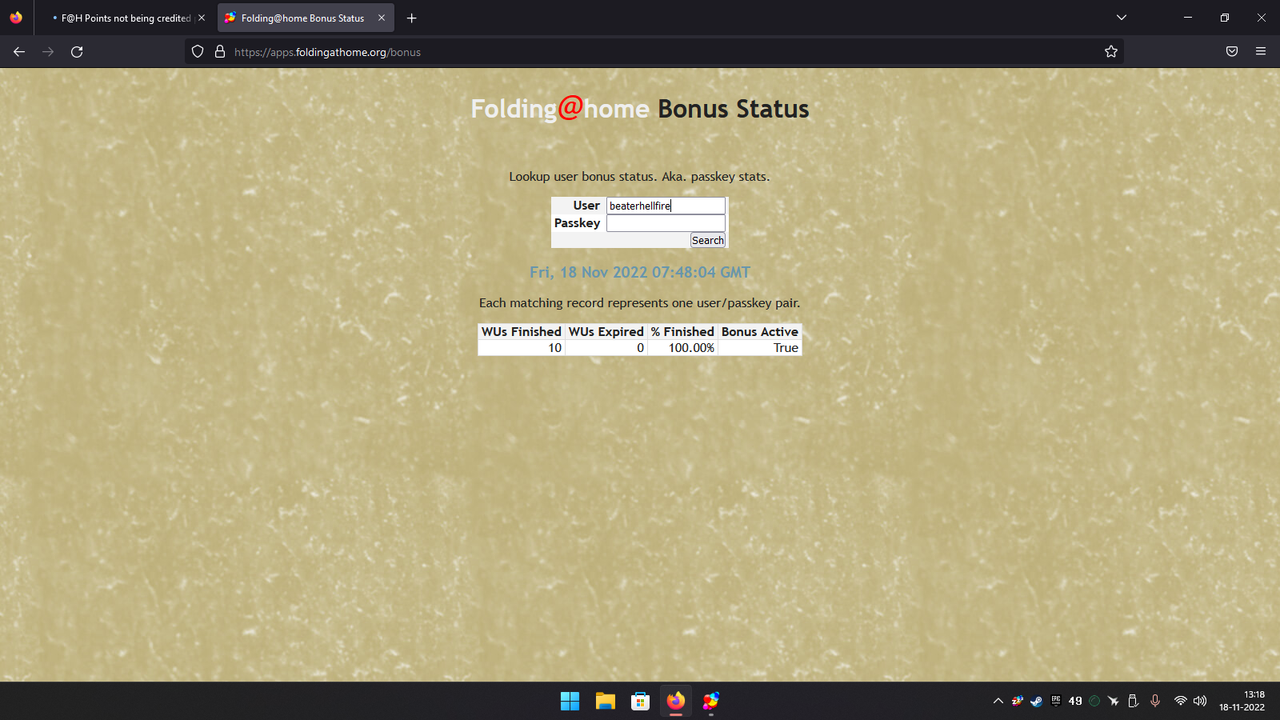This screenshot has height=720, width=1280.
Task: Click the address bar URL
Action: 327,52
